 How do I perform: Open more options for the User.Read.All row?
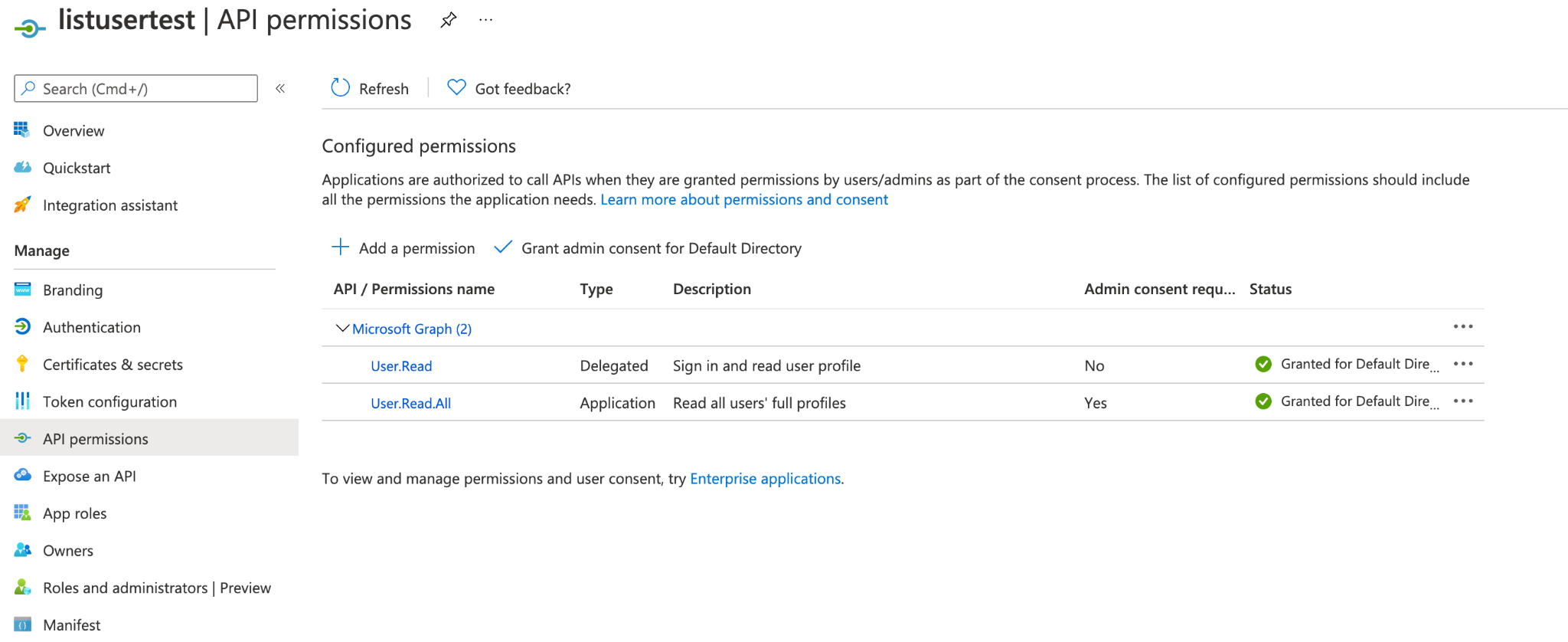click(1462, 401)
